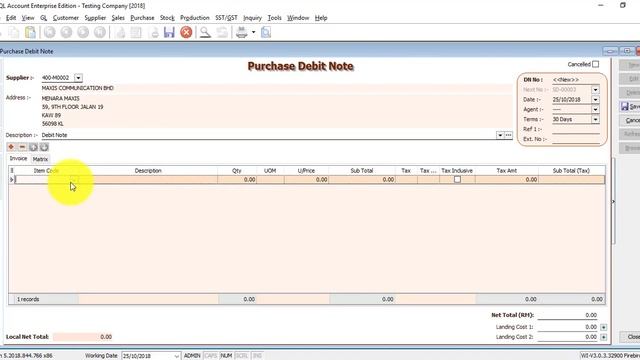640x360 pixels.
Task: Open the Inquiry menu
Action: click(252, 18)
